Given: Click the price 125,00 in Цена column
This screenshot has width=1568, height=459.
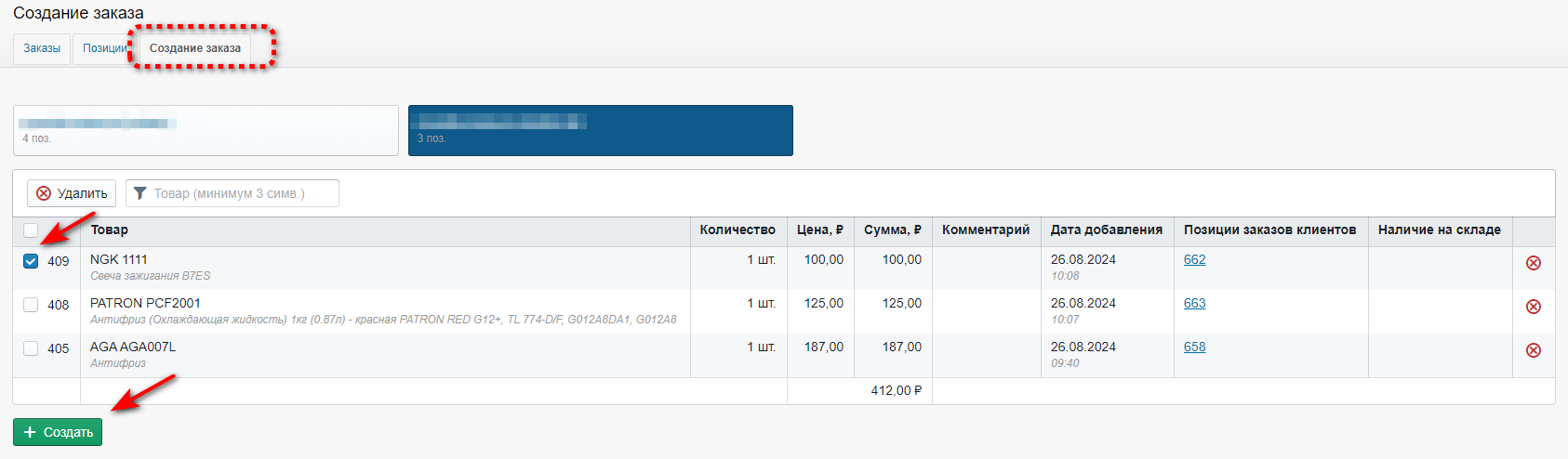Looking at the screenshot, I should (x=824, y=303).
